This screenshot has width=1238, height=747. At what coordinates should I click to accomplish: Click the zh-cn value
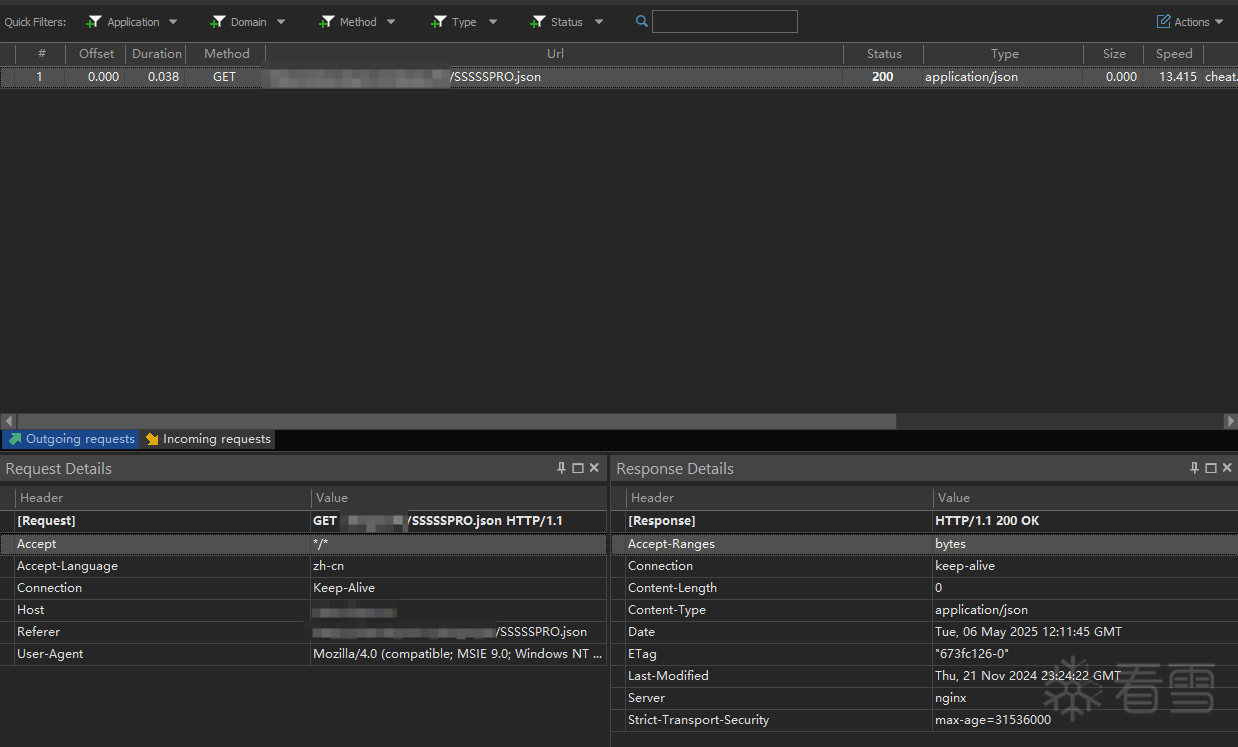pyautogui.click(x=328, y=566)
